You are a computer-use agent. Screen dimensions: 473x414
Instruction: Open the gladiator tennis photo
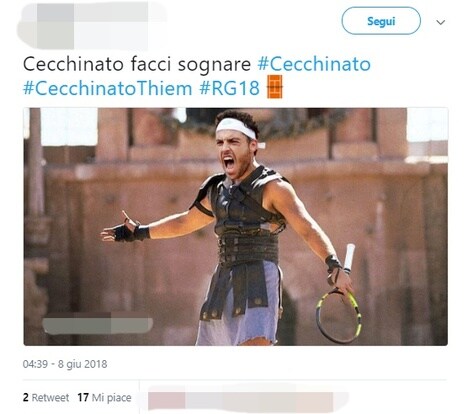[x=236, y=227]
